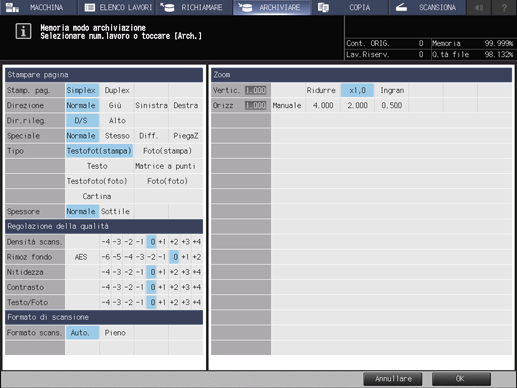Viewport: 517px width, 388px height.
Task: Set Testo/Foto to +1
Action: point(162,302)
